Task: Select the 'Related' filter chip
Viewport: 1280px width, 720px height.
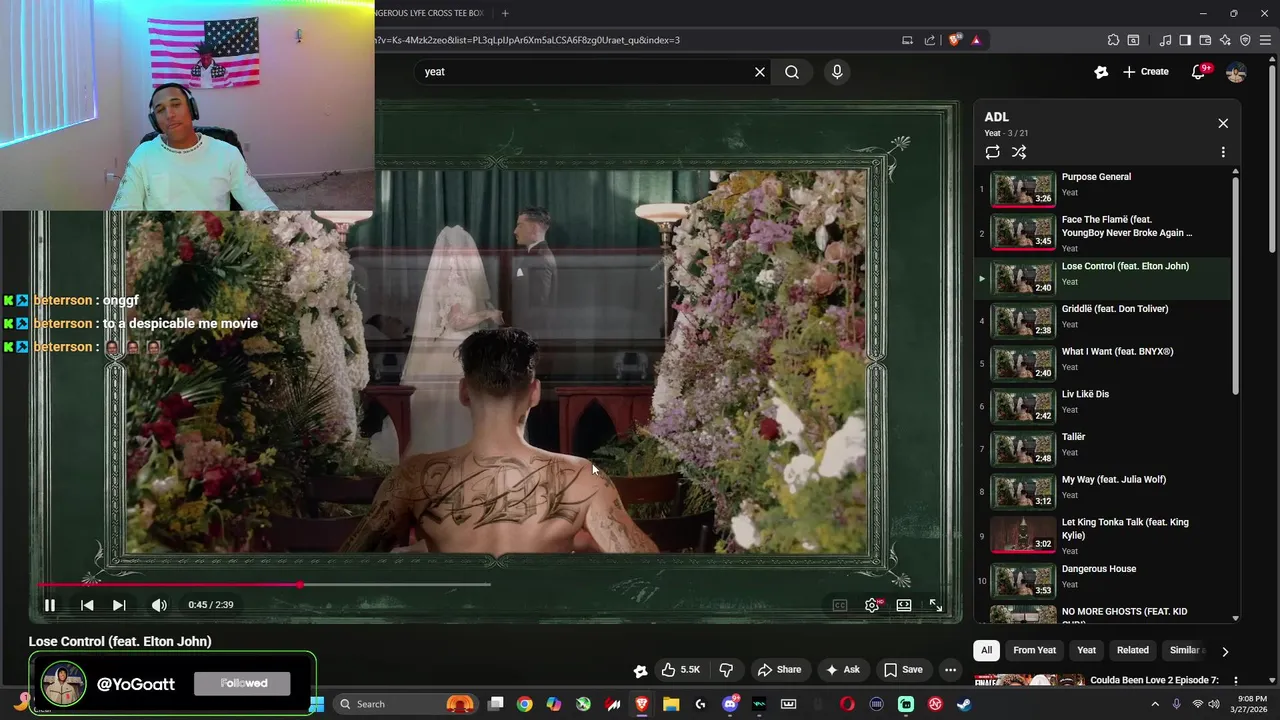Action: (x=1132, y=650)
